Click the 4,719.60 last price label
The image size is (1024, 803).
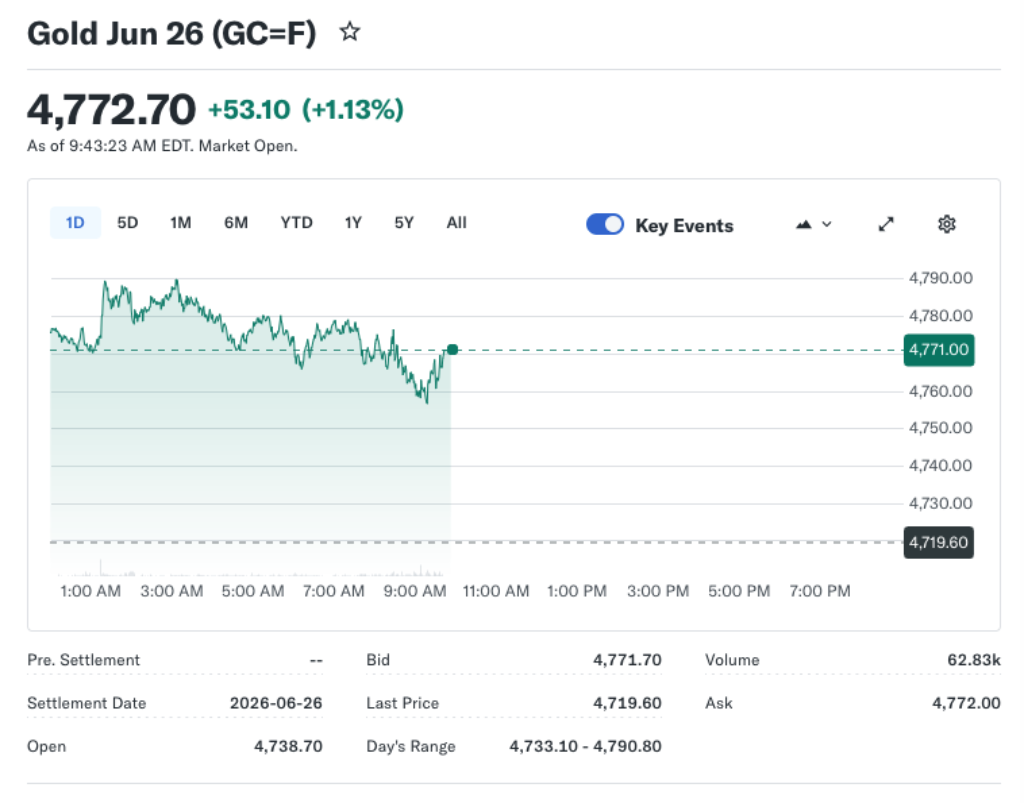(938, 541)
